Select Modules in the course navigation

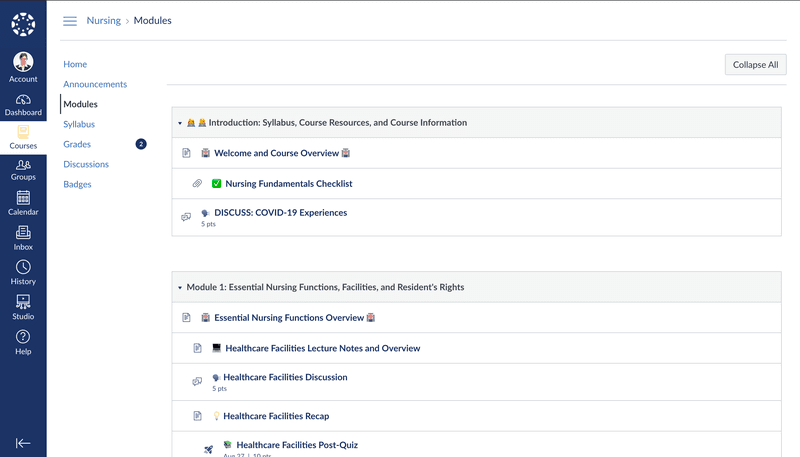coord(80,104)
